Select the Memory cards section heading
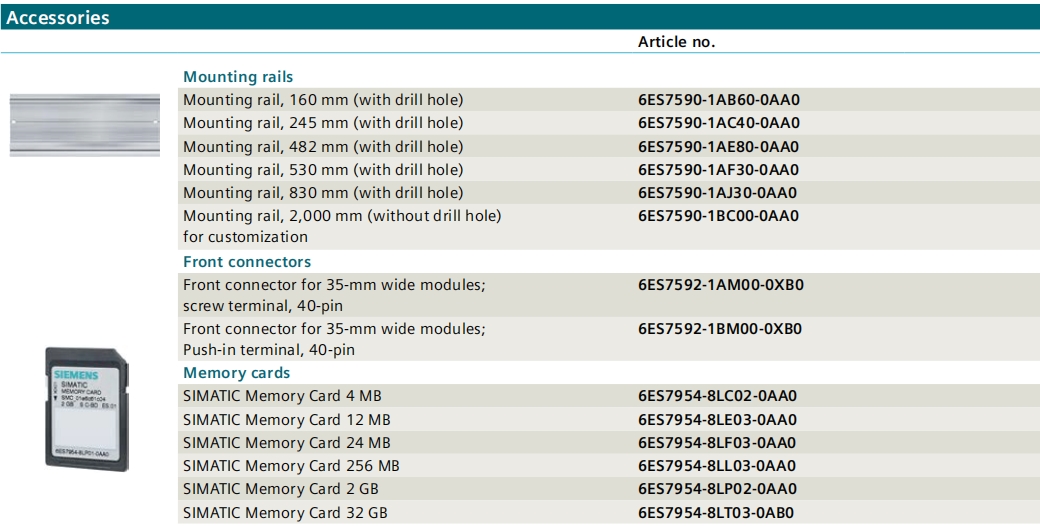This screenshot has height=526, width=1040. point(236,373)
